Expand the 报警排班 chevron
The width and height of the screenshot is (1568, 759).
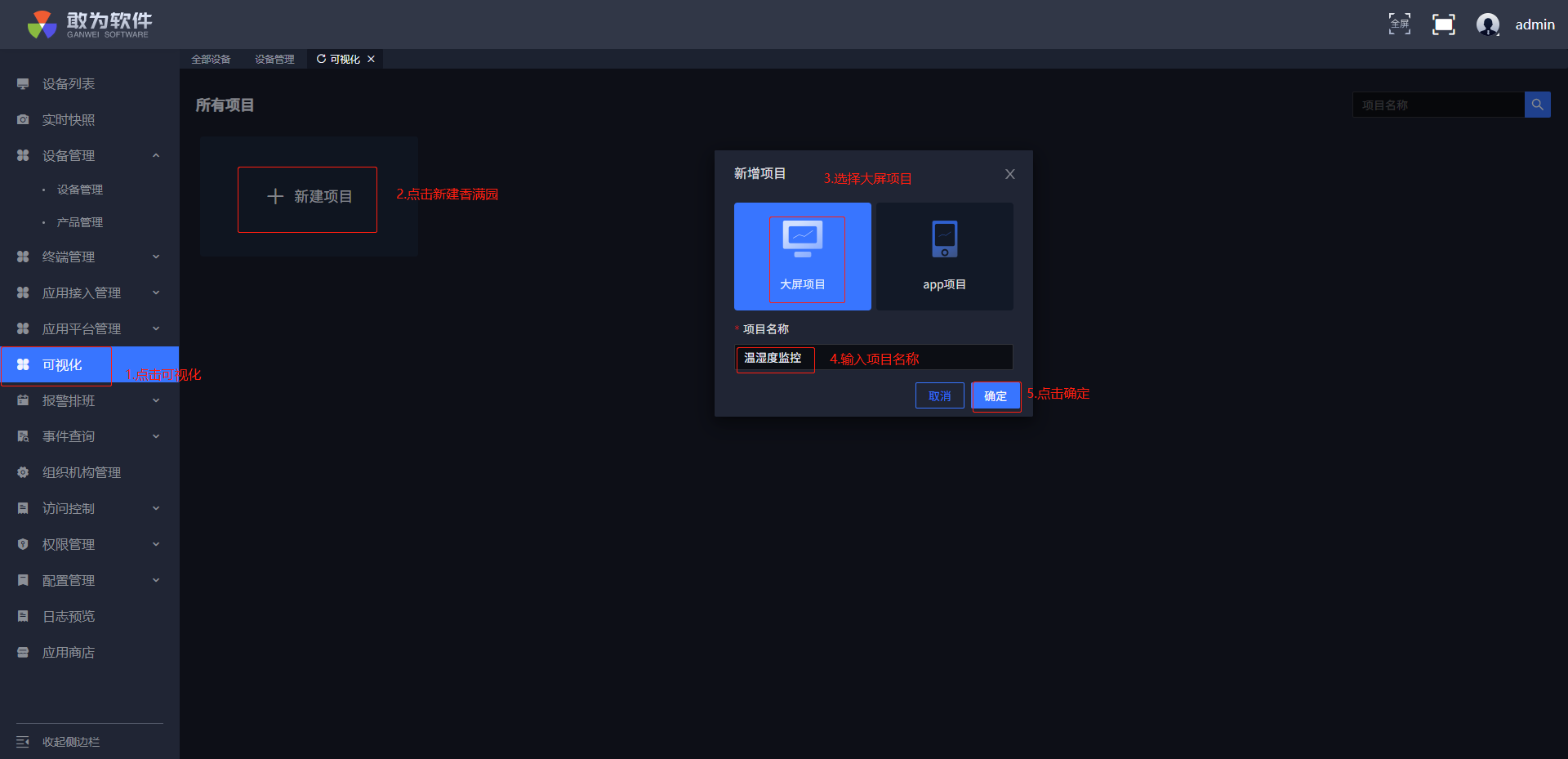tap(156, 401)
